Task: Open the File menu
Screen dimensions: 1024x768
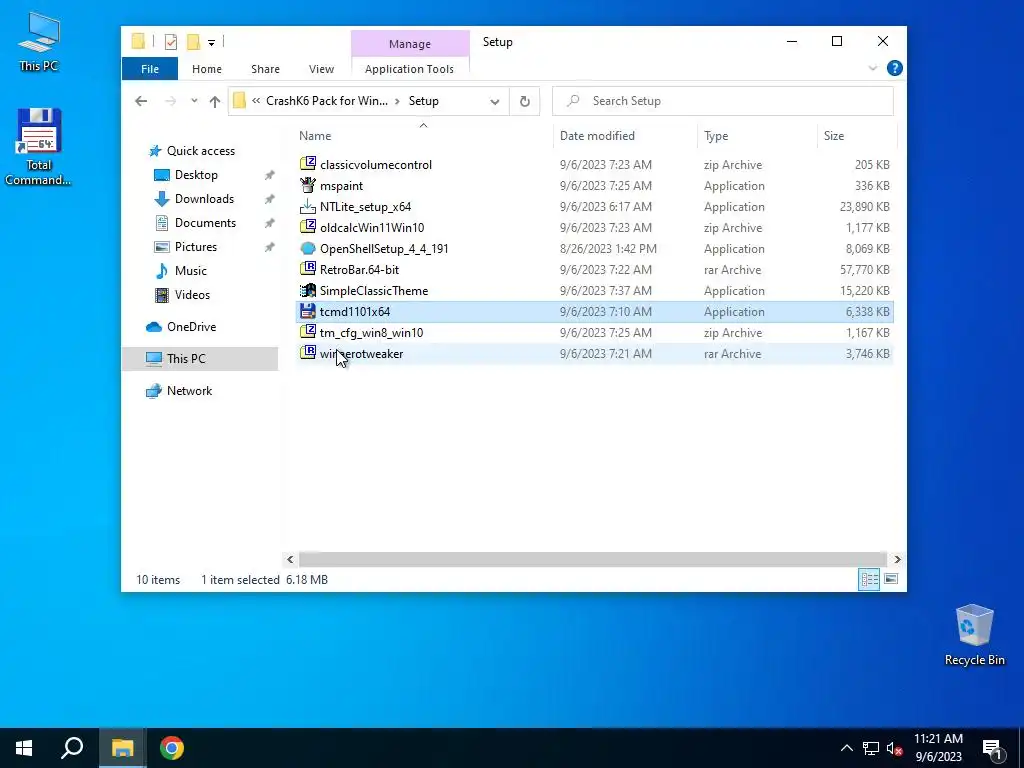Action: (x=150, y=69)
